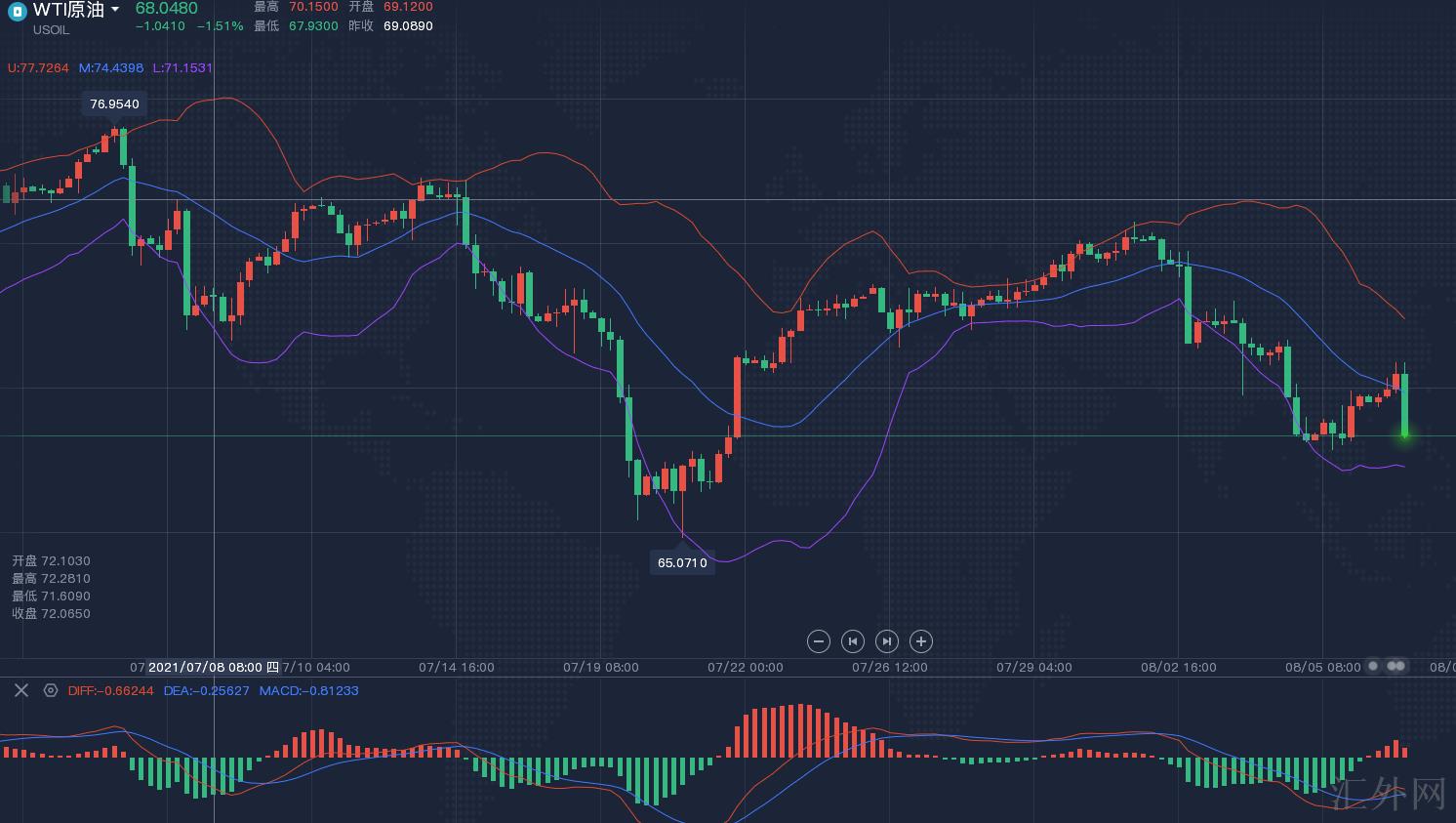Click the blue MACD:-0.81233 value label
Image resolution: width=1456 pixels, height=823 pixels.
[x=308, y=690]
